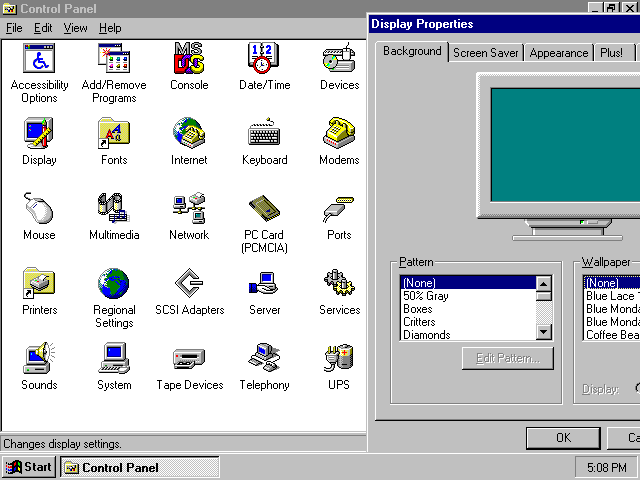Open the UPS battery icon
Viewport: 640px width, 480px height.
coord(339,358)
